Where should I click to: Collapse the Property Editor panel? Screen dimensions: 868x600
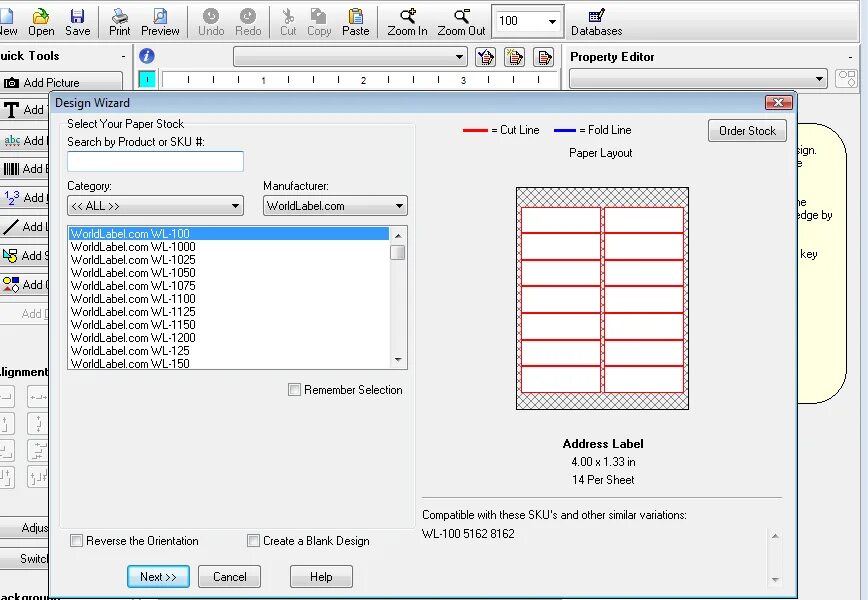(x=850, y=57)
